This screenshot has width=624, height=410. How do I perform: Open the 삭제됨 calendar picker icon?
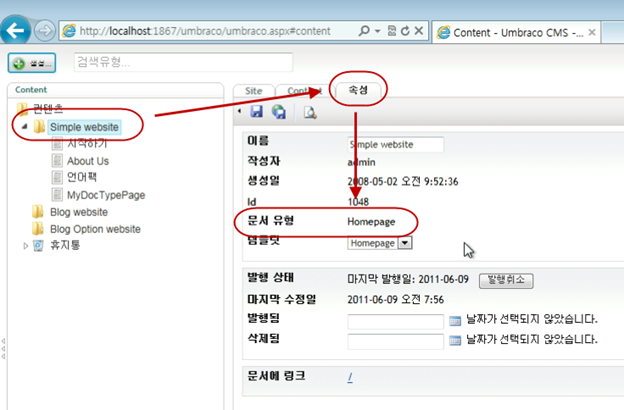[x=455, y=340]
